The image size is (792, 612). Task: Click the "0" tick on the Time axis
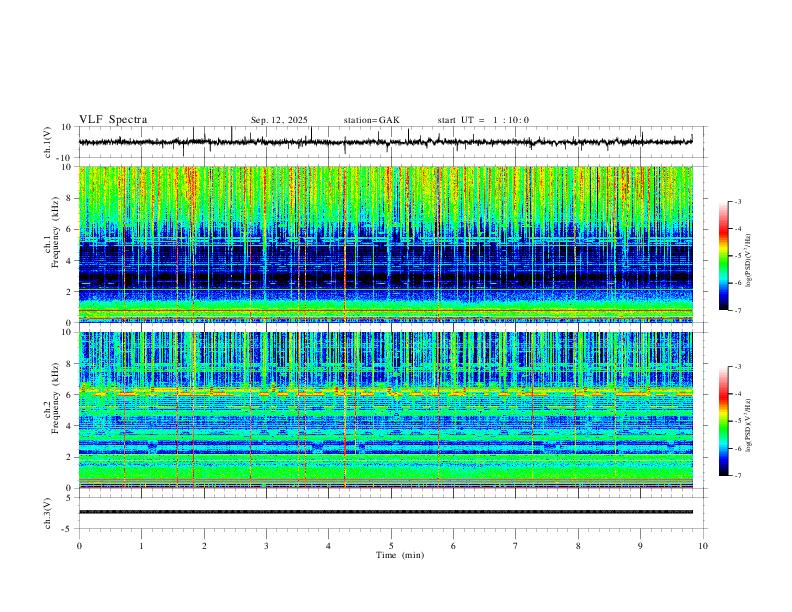(79, 546)
